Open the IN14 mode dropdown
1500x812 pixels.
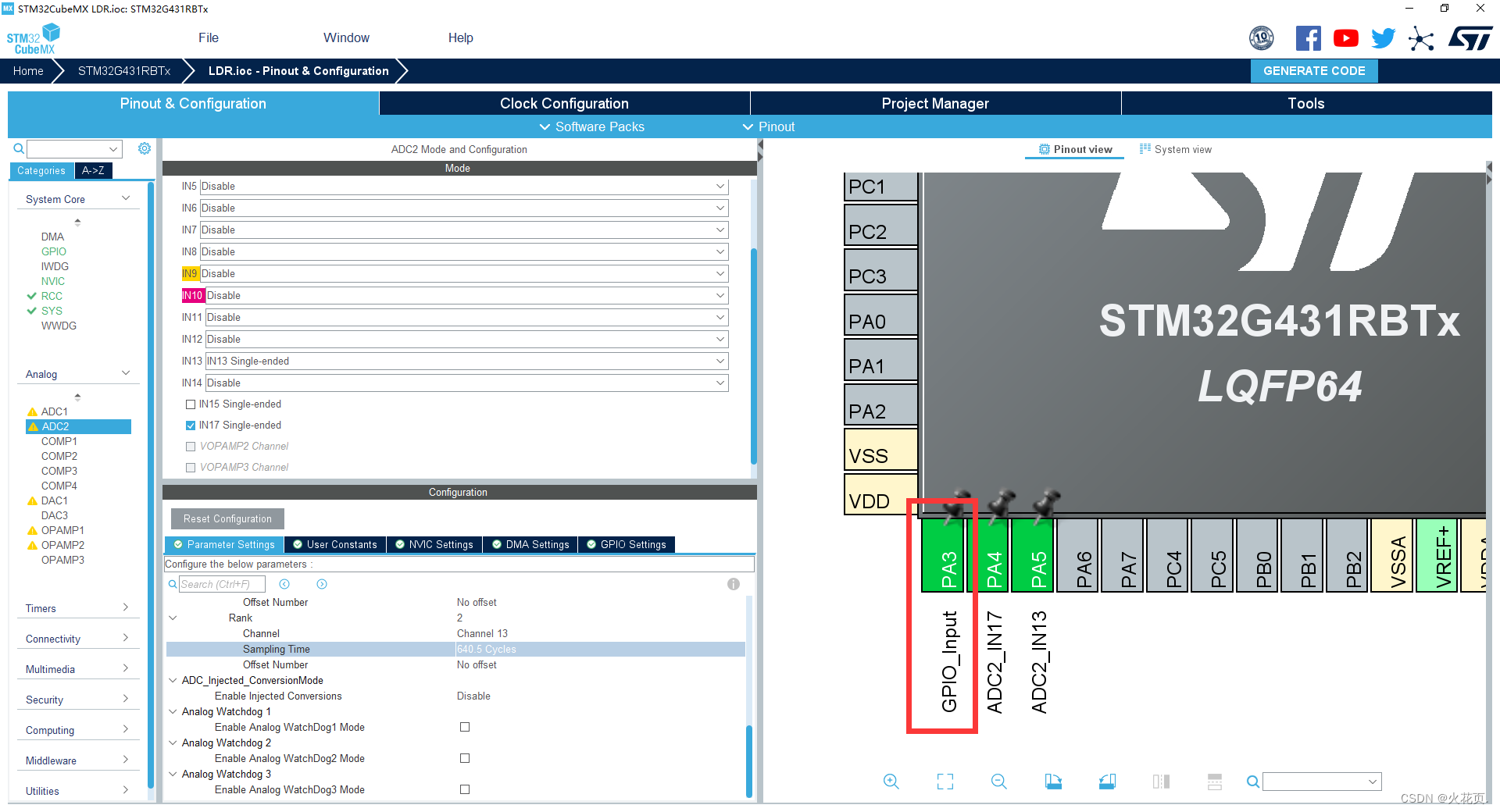point(467,383)
